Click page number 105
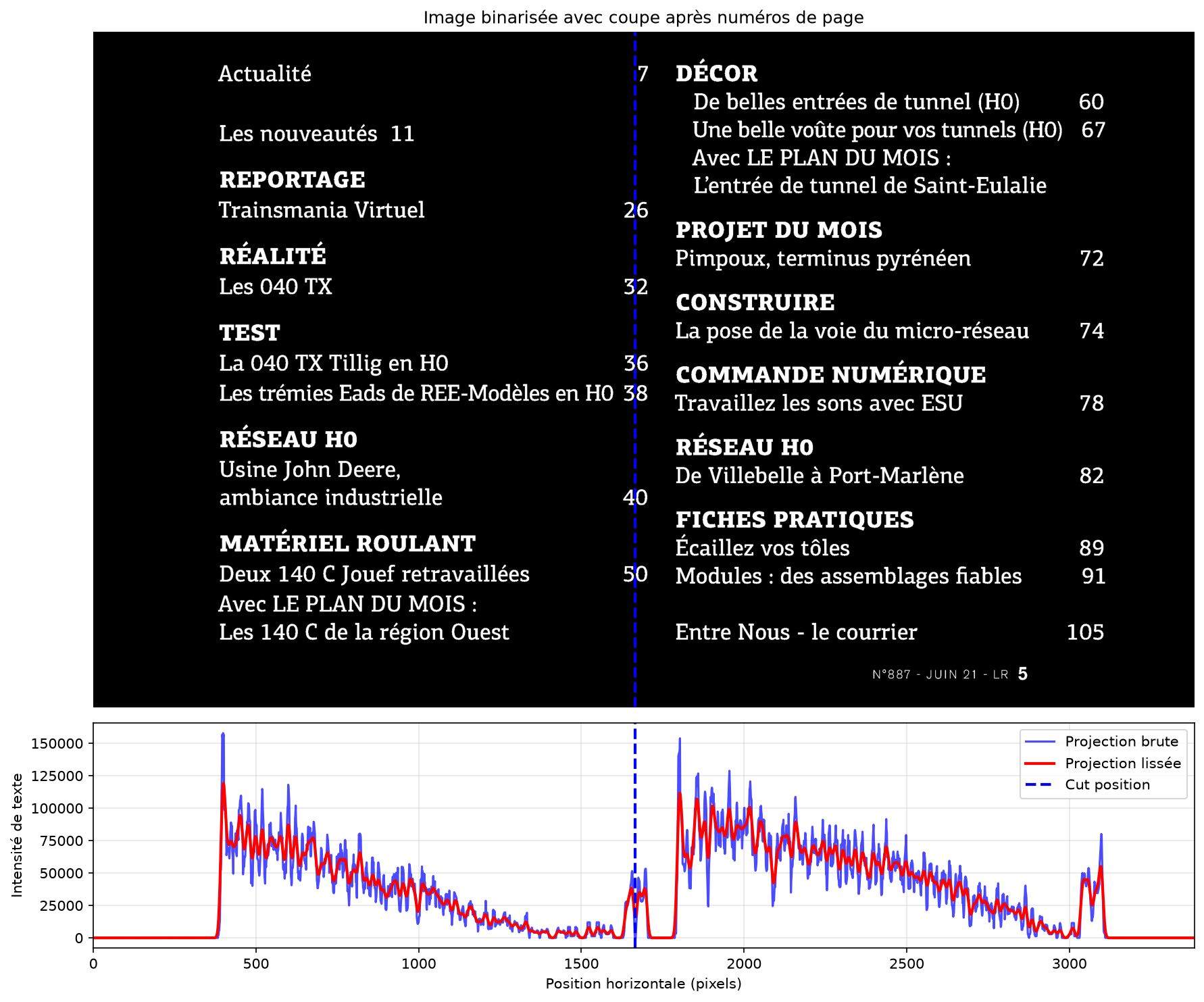This screenshot has width=1204, height=1002. click(x=1085, y=632)
